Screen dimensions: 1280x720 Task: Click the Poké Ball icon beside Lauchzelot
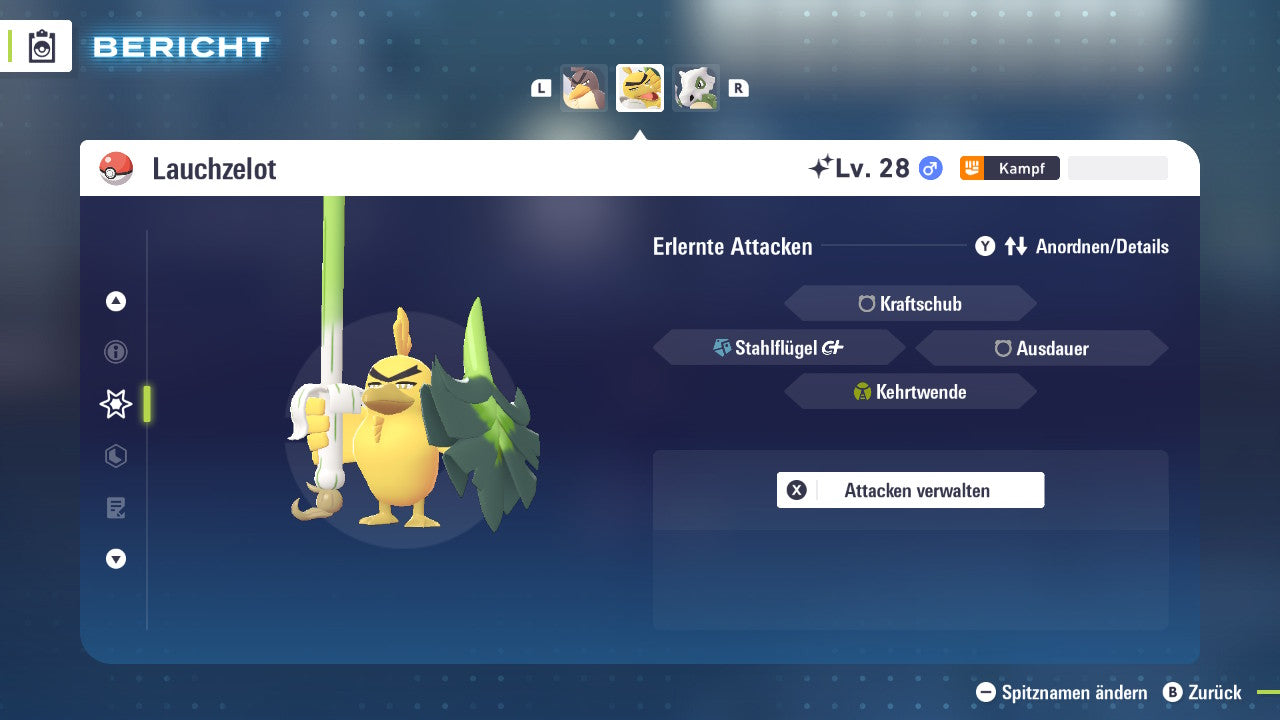point(116,169)
